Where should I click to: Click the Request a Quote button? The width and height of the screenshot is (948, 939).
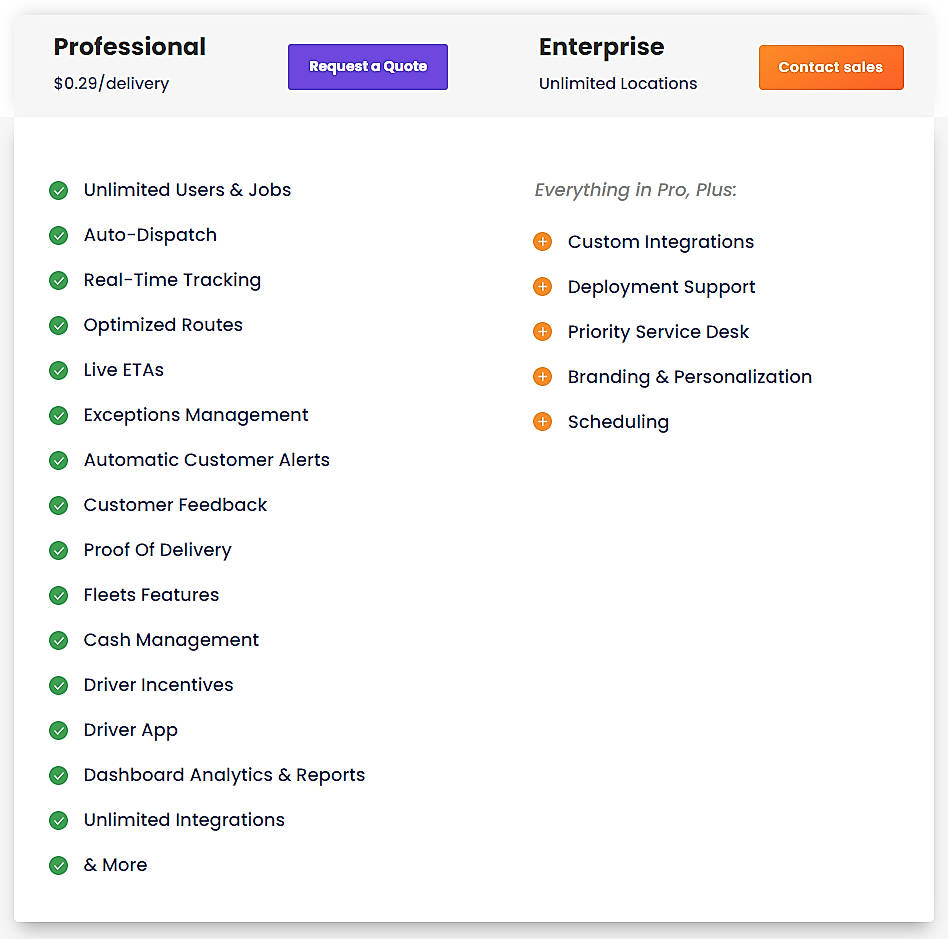tap(368, 67)
